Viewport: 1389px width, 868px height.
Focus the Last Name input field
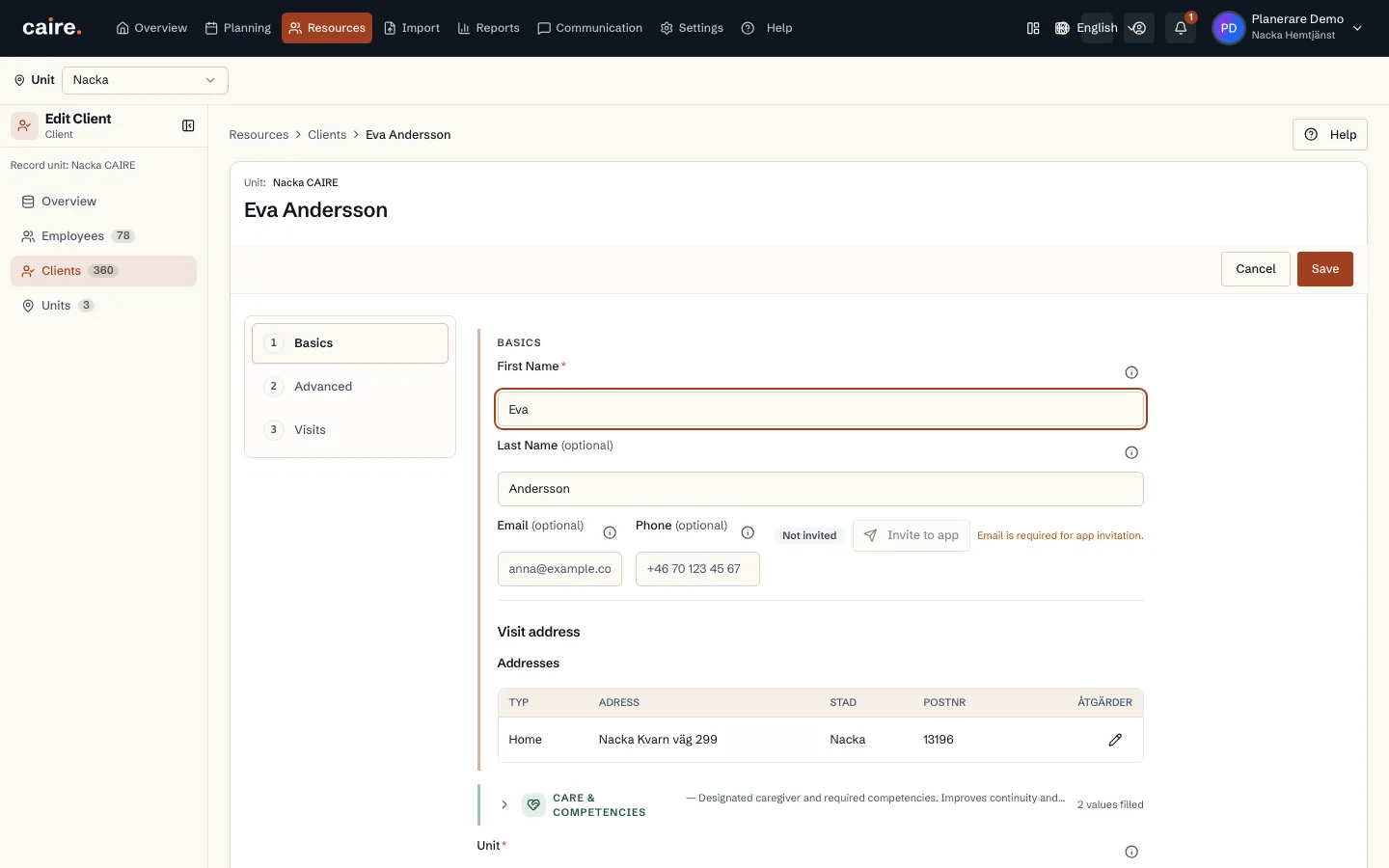[821, 489]
